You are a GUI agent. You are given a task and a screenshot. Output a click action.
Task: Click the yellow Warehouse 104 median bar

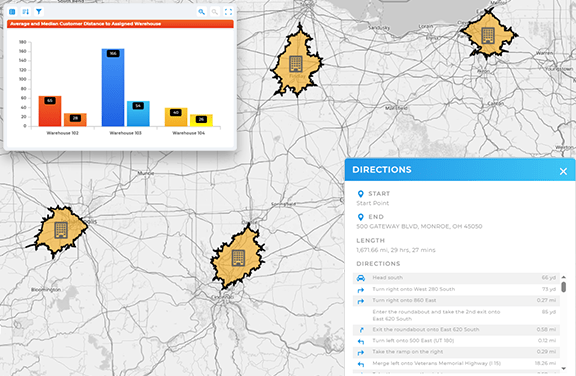point(201,120)
